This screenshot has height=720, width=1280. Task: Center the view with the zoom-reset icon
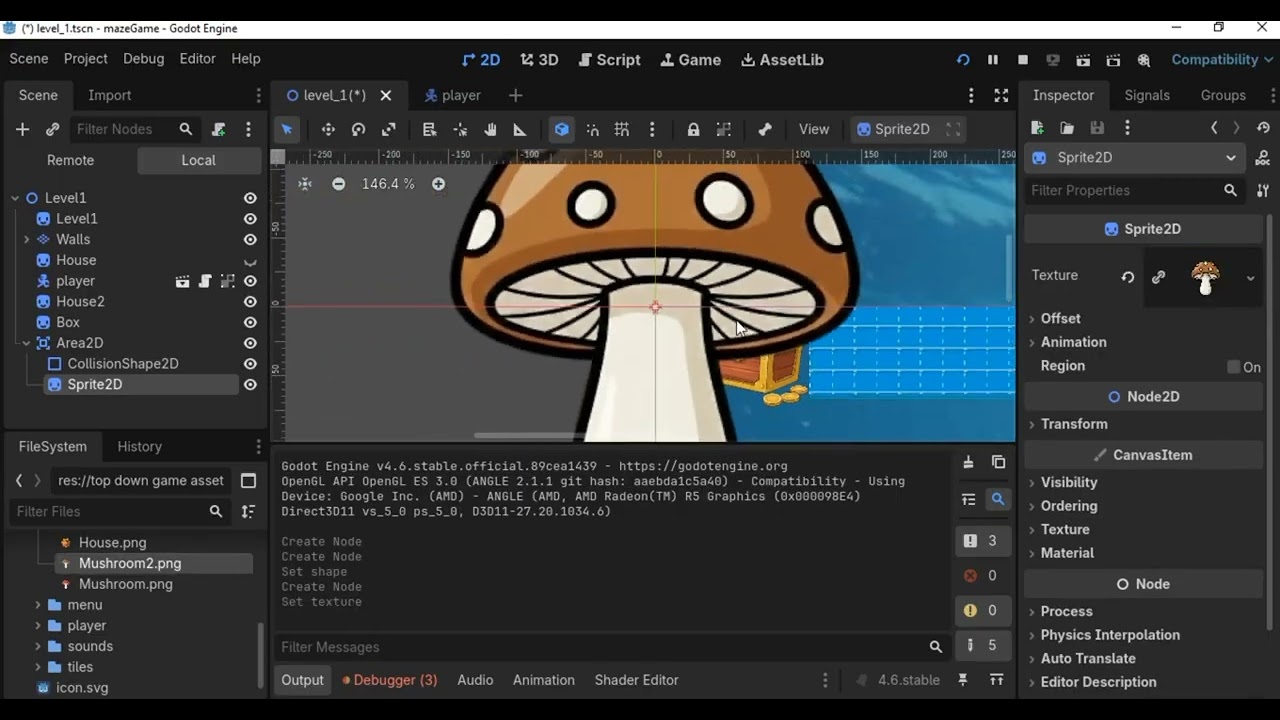[x=305, y=184]
